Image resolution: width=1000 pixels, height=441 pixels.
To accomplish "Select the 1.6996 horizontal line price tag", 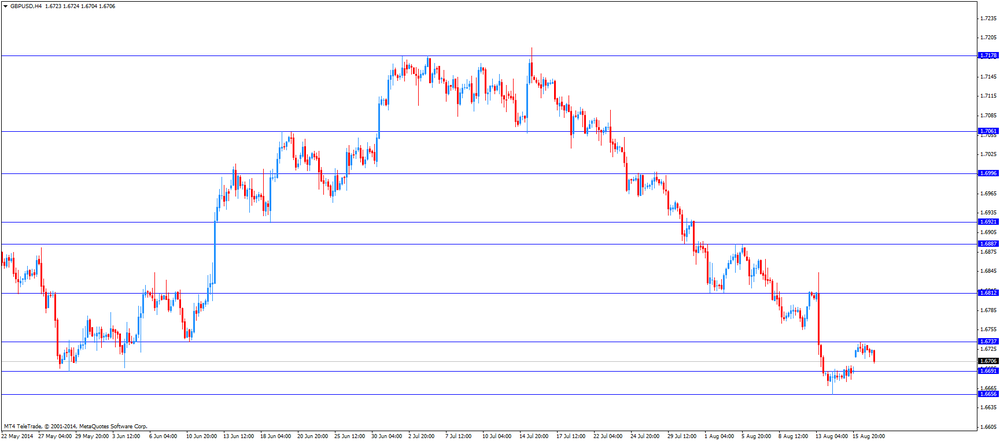I will (x=987, y=174).
